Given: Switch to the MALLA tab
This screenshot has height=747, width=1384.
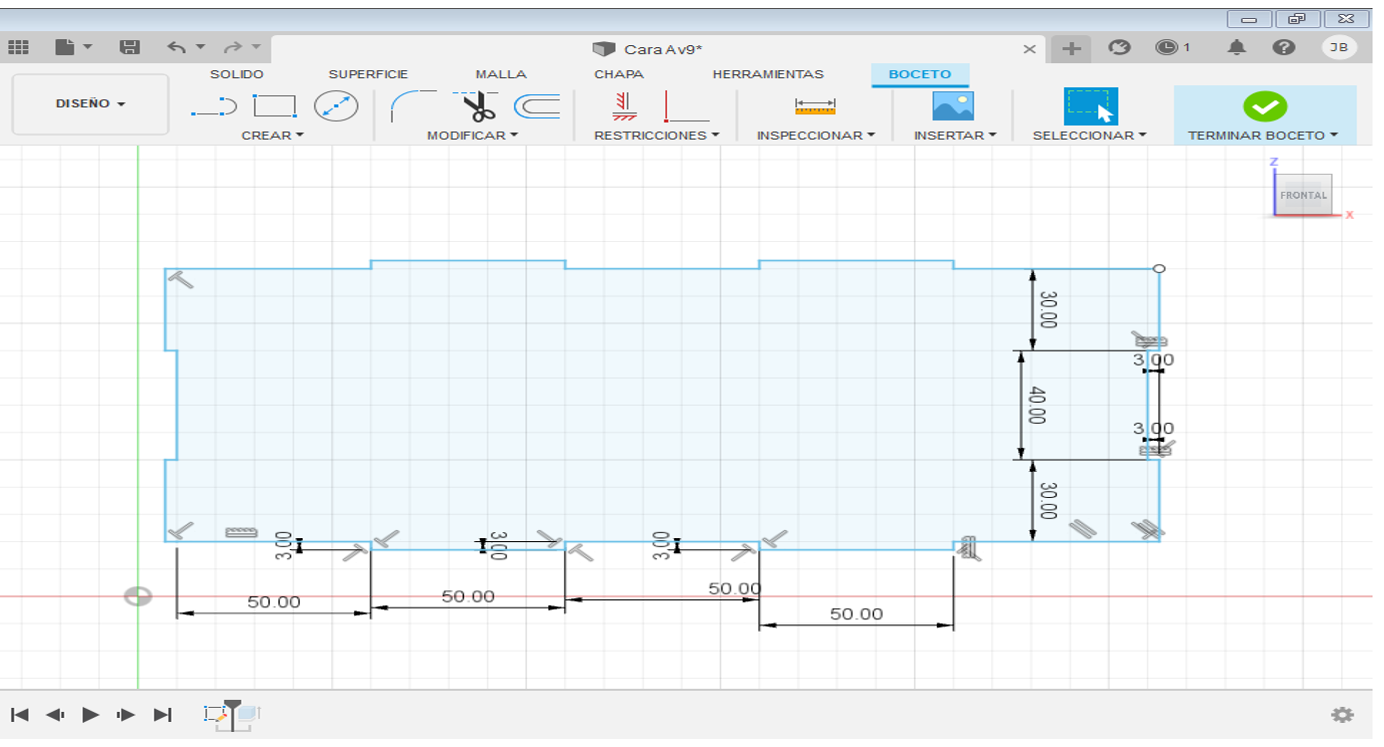Looking at the screenshot, I should pos(501,74).
